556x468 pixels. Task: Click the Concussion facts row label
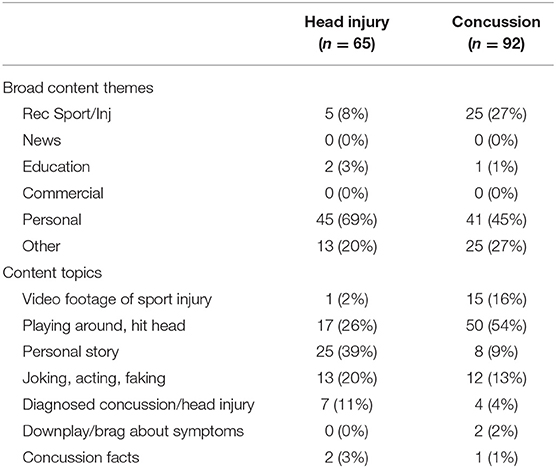[81, 458]
